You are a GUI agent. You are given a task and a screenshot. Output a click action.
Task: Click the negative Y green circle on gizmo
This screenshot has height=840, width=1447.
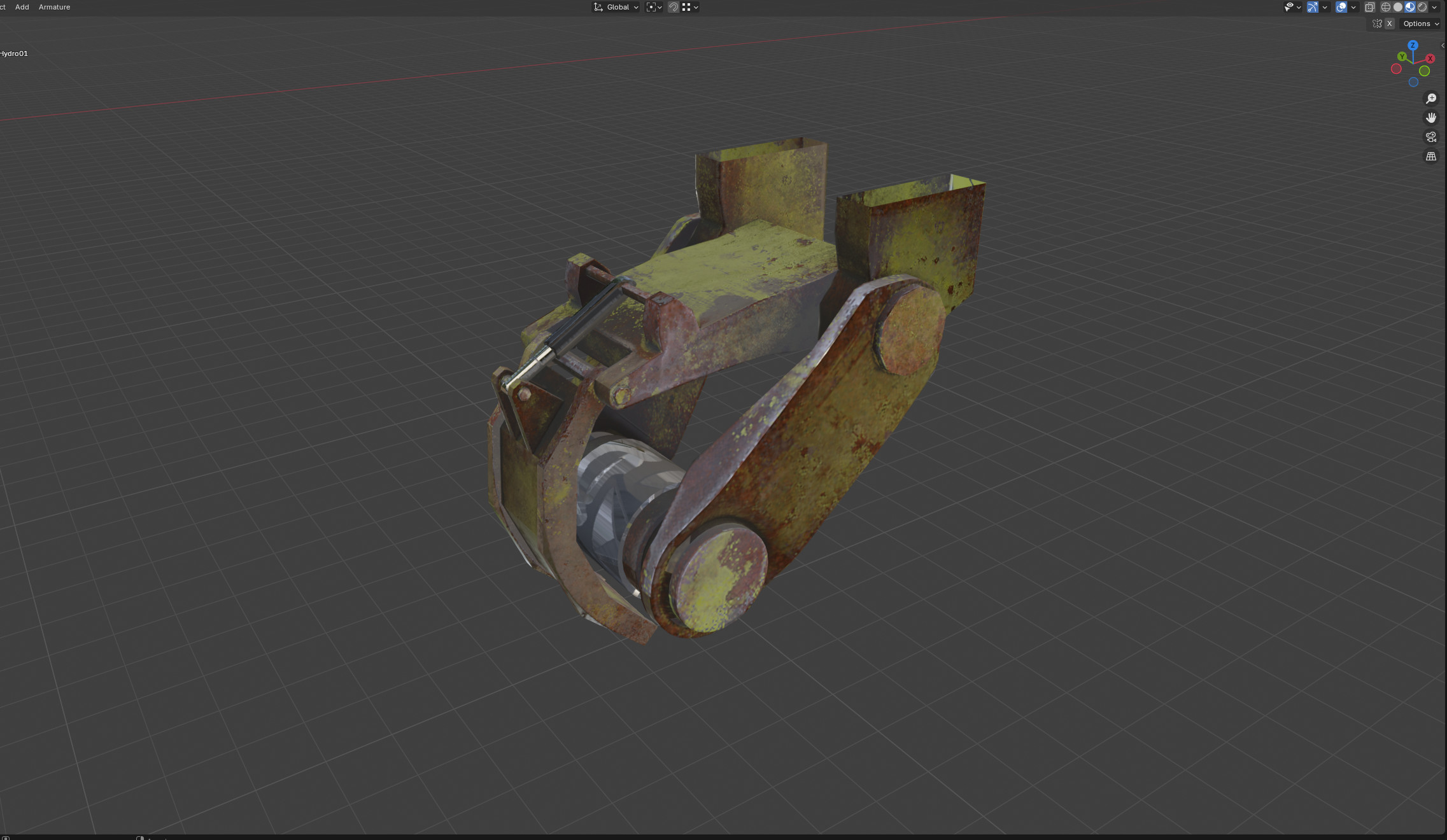coord(1425,71)
